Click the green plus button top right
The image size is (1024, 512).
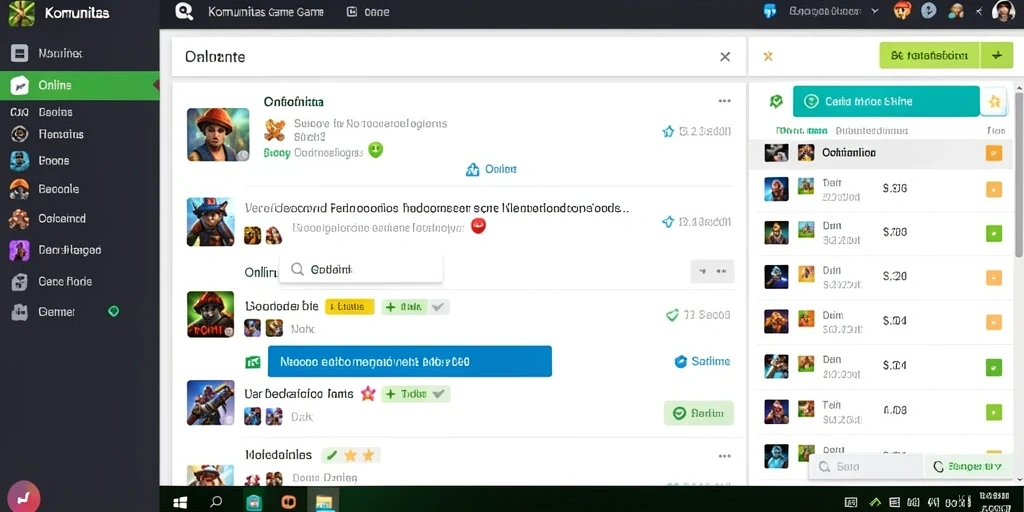(x=997, y=56)
